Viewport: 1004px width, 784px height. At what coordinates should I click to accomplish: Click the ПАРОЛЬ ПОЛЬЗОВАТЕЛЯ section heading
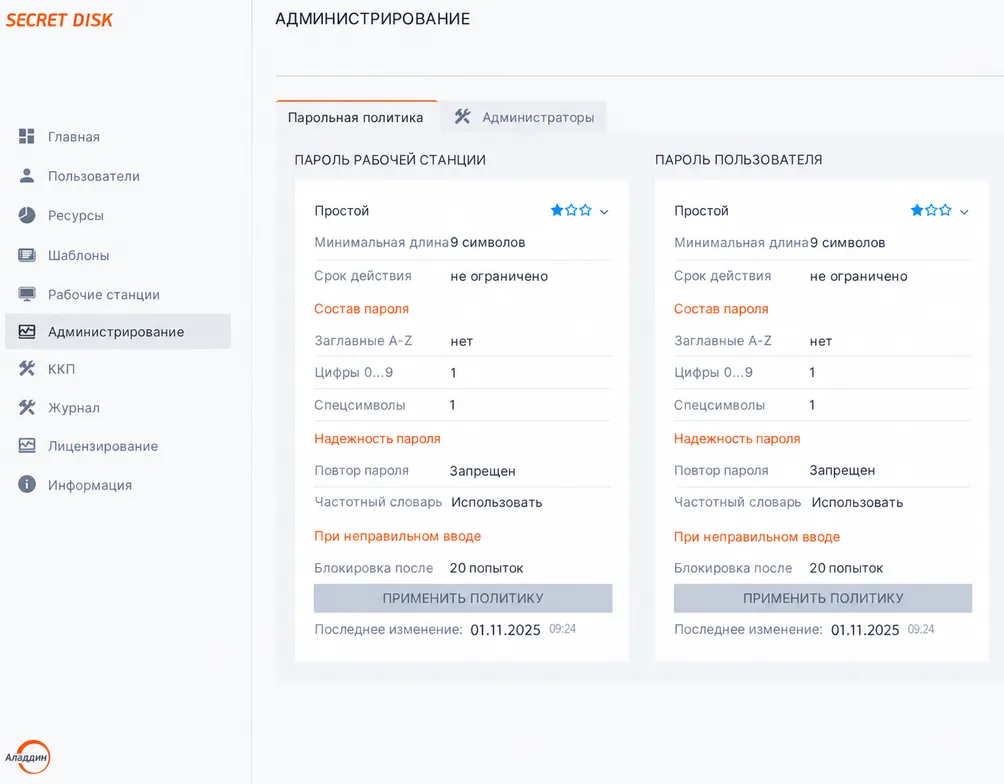738,159
